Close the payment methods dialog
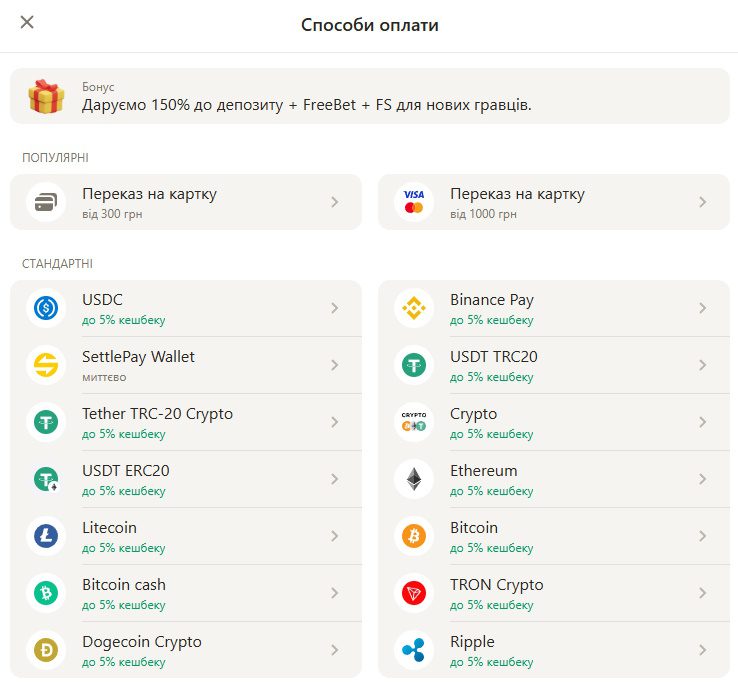738x693 pixels. (x=27, y=22)
